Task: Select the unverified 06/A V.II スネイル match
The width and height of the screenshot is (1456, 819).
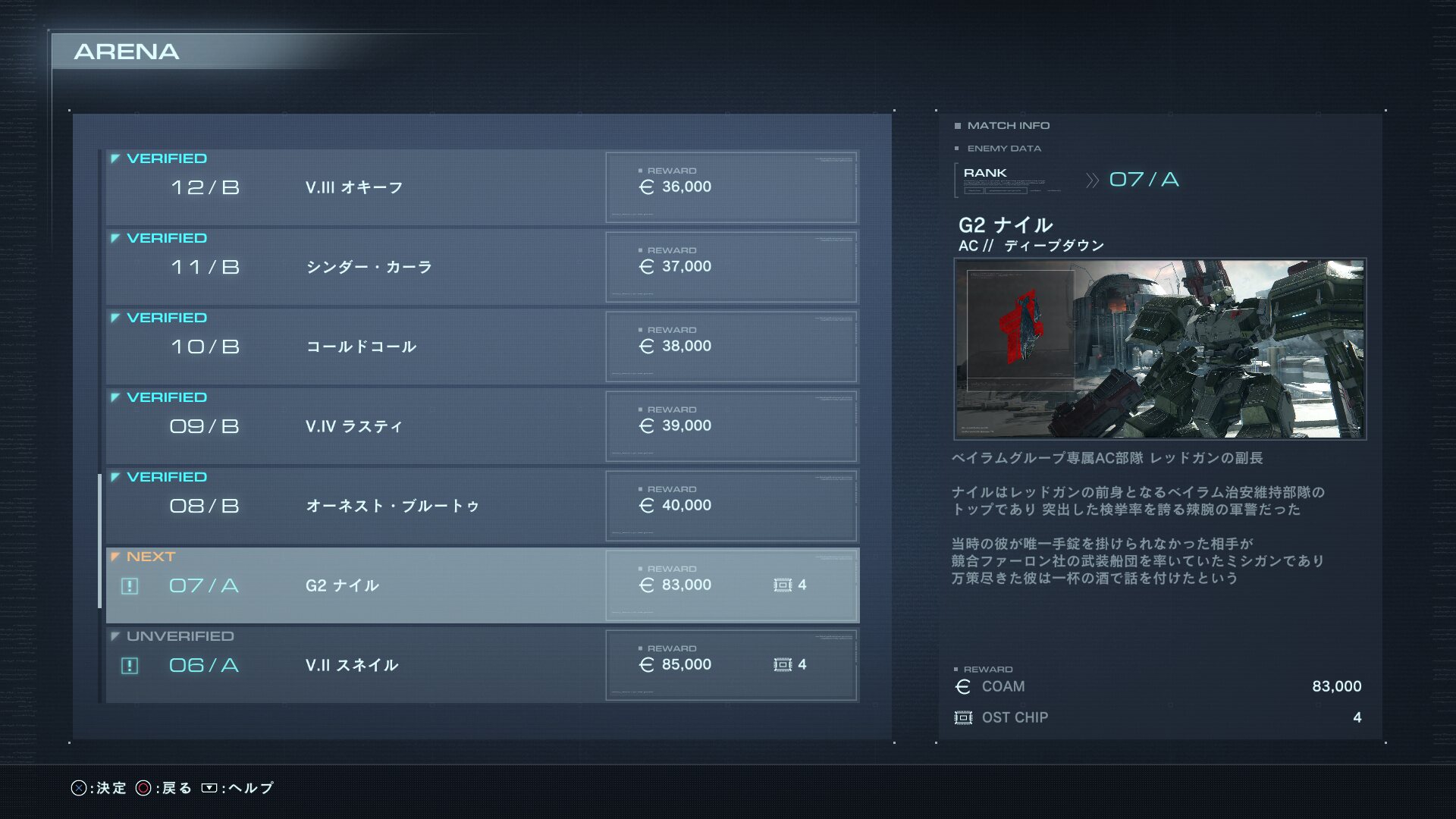Action: [482, 665]
